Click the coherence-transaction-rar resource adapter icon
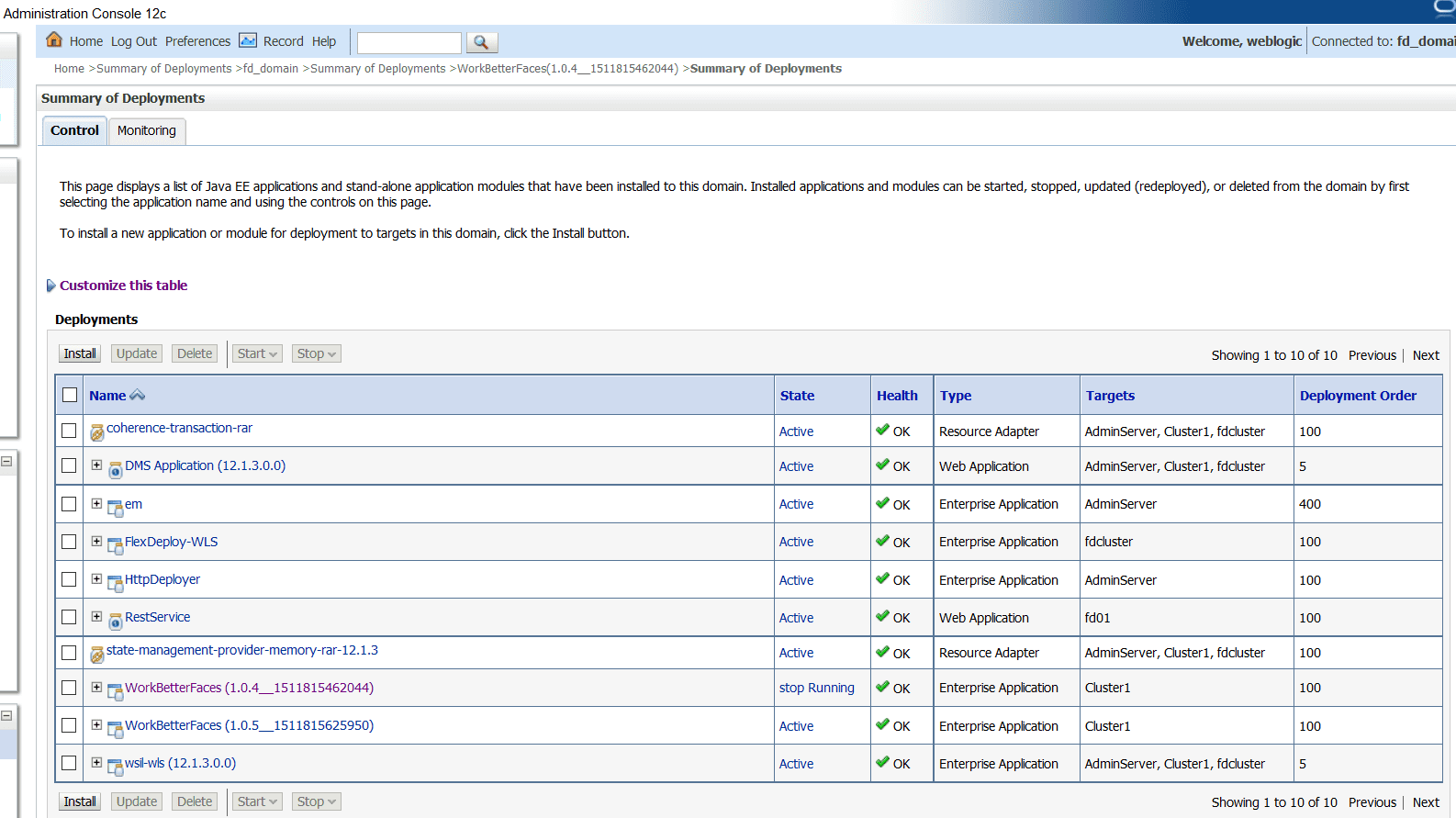Image resolution: width=1456 pixels, height=818 pixels. point(97,432)
